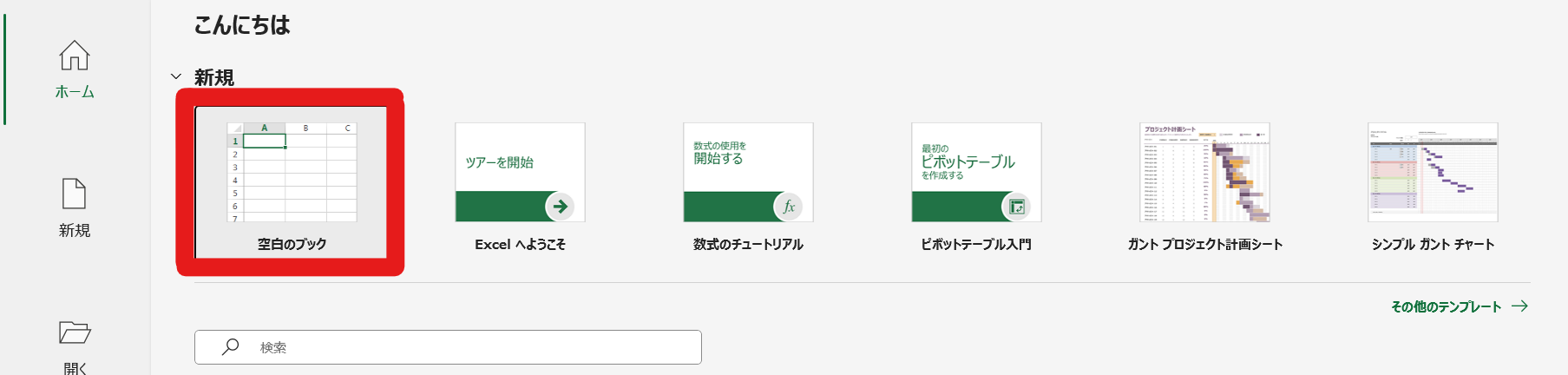1568x375 pixels.
Task: Select the 新規 new document icon
Action: point(75,194)
